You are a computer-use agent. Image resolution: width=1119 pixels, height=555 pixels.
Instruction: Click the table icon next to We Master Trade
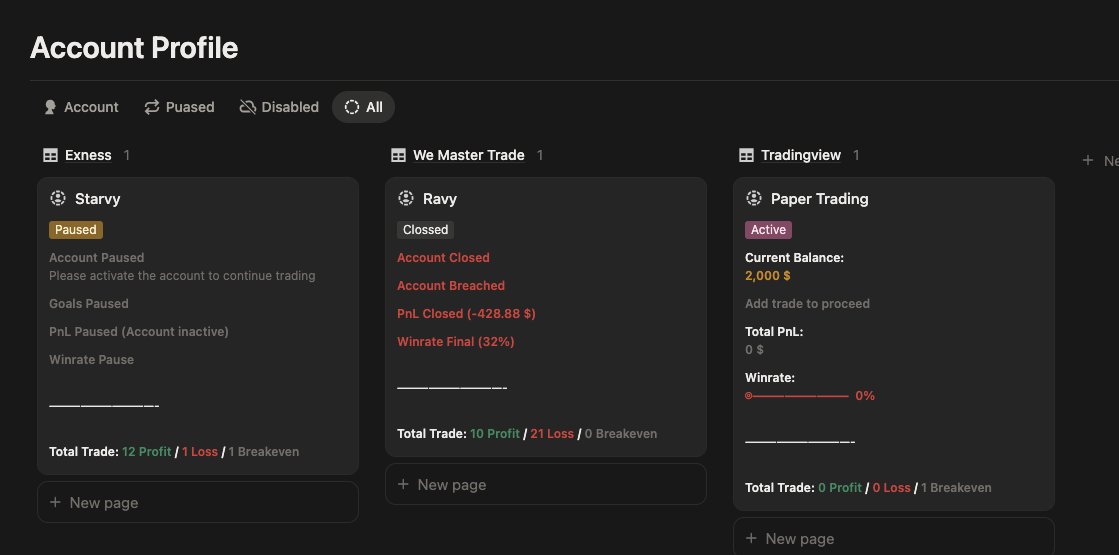[x=398, y=156]
